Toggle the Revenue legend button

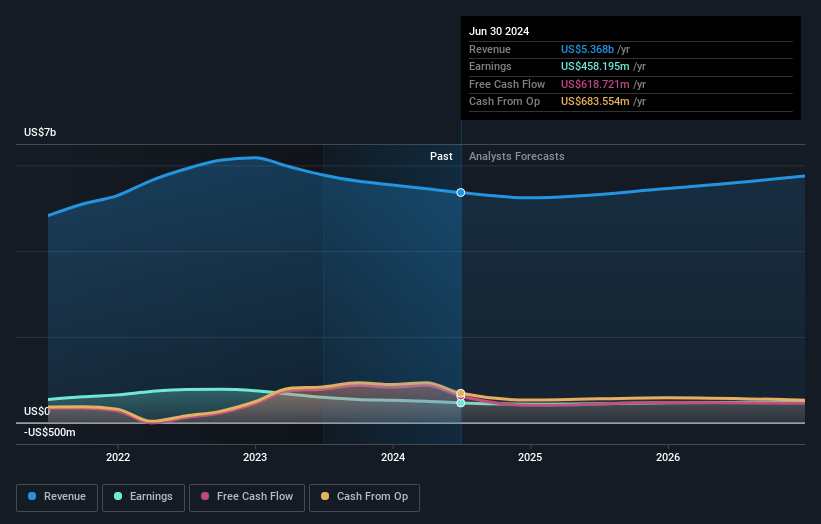57,497
